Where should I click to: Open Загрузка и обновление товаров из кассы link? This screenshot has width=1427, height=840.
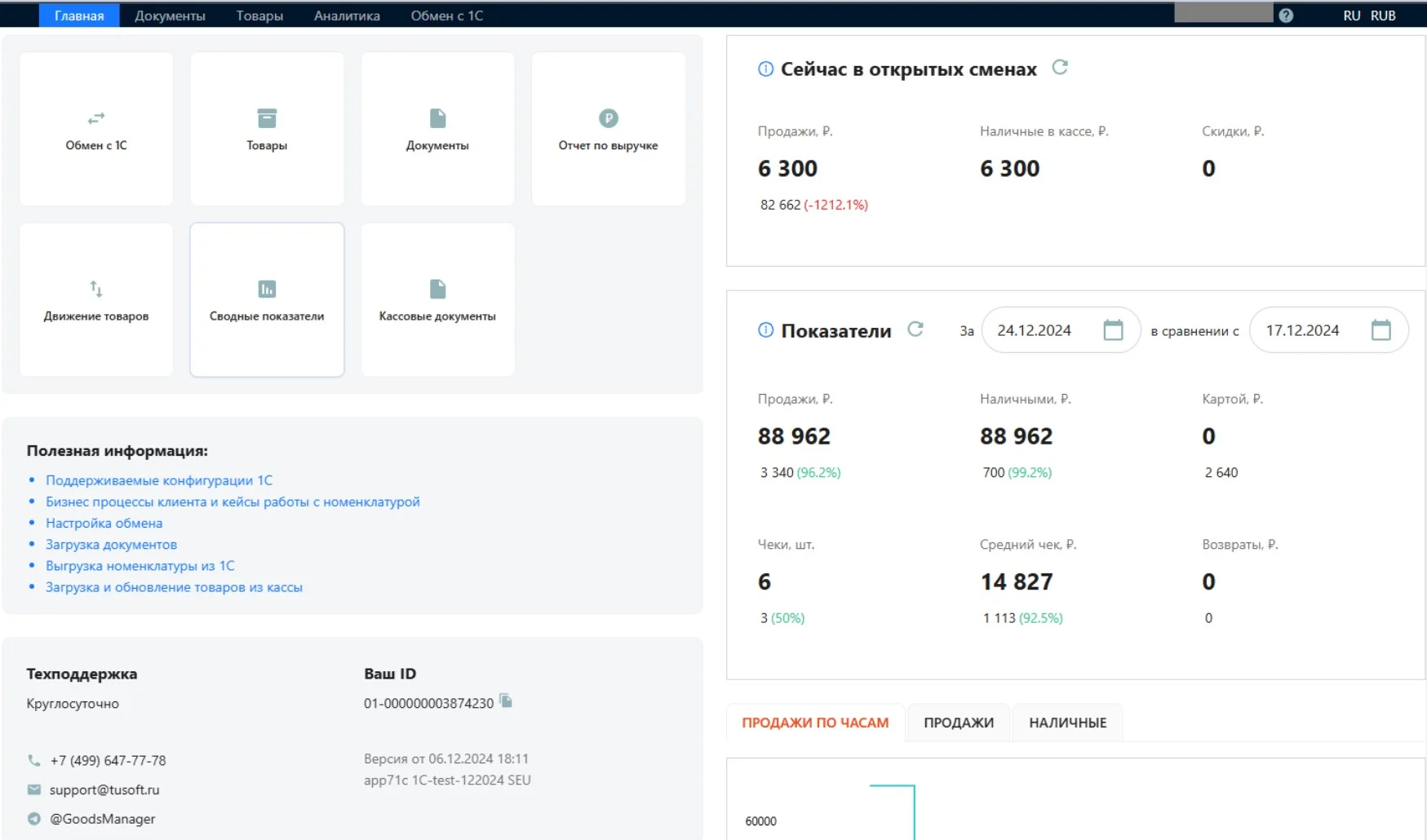[174, 587]
